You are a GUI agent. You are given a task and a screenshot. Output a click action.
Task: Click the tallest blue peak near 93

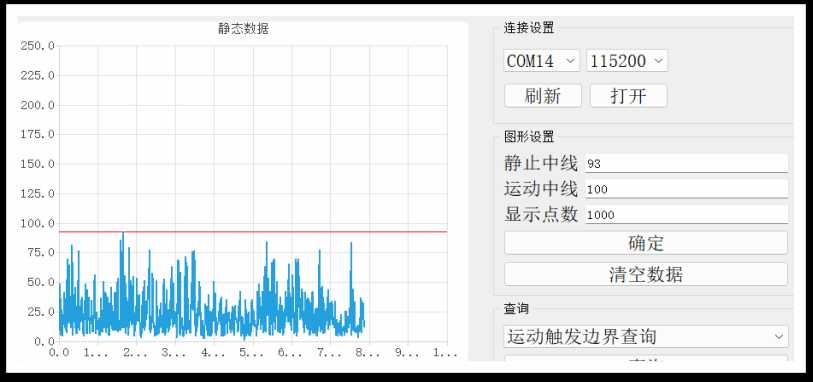coord(122,234)
